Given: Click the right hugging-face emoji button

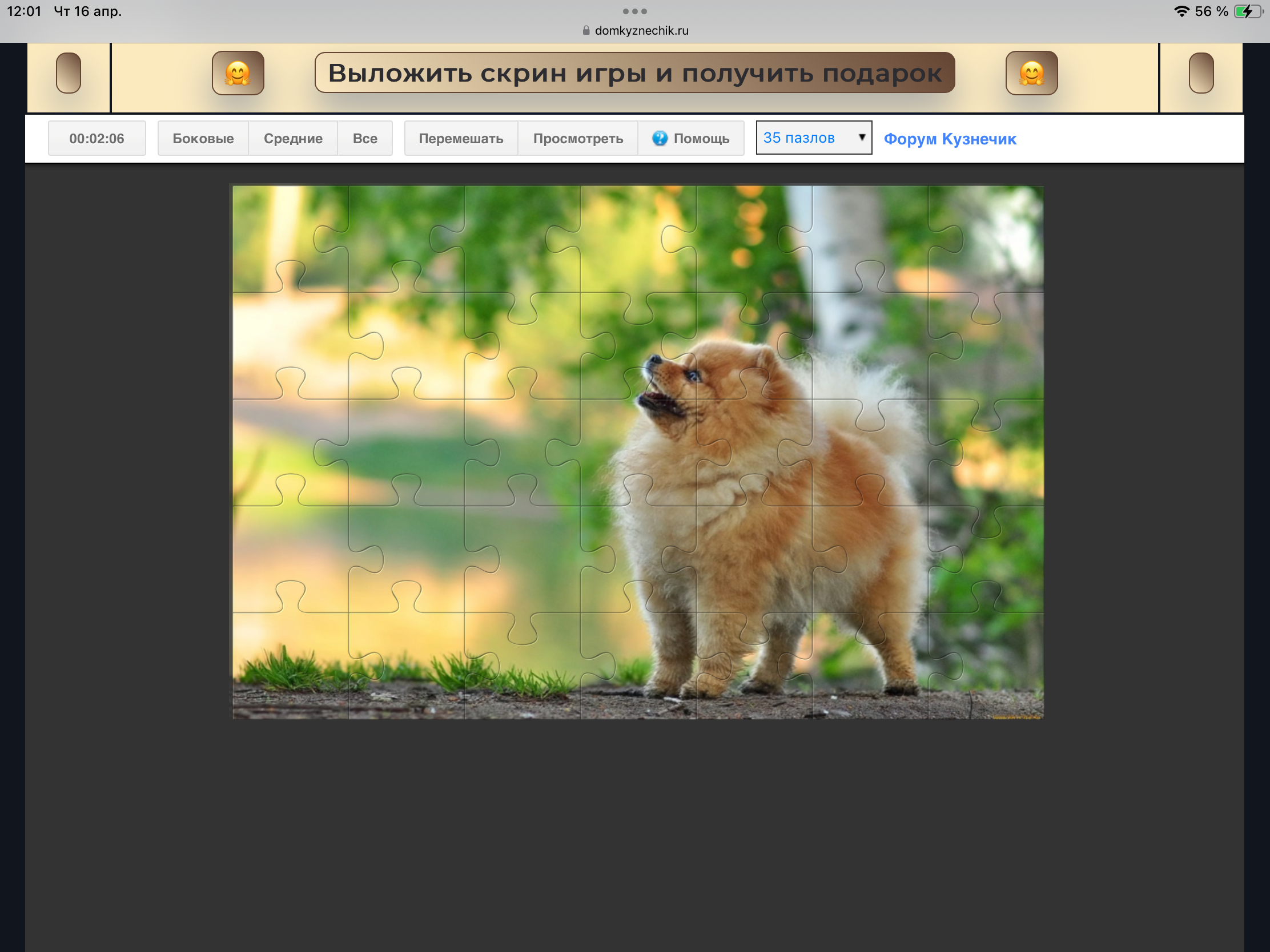Looking at the screenshot, I should [x=1031, y=73].
